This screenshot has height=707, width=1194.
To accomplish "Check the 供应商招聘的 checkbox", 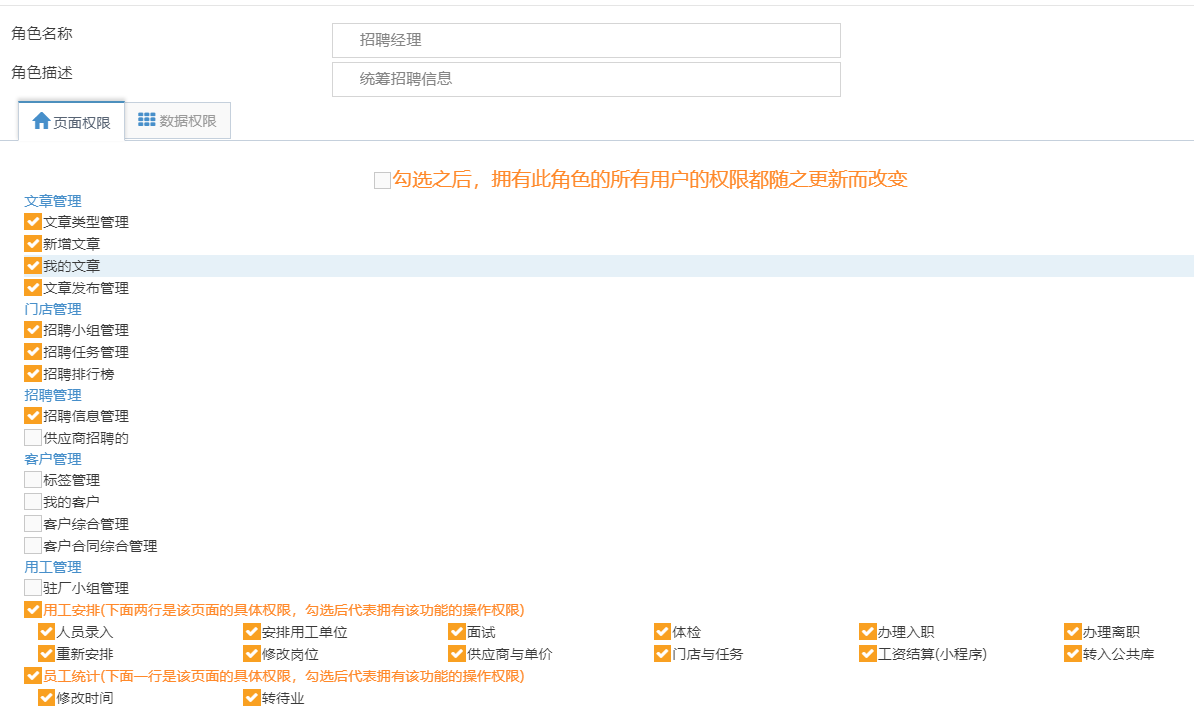I will pos(32,437).
